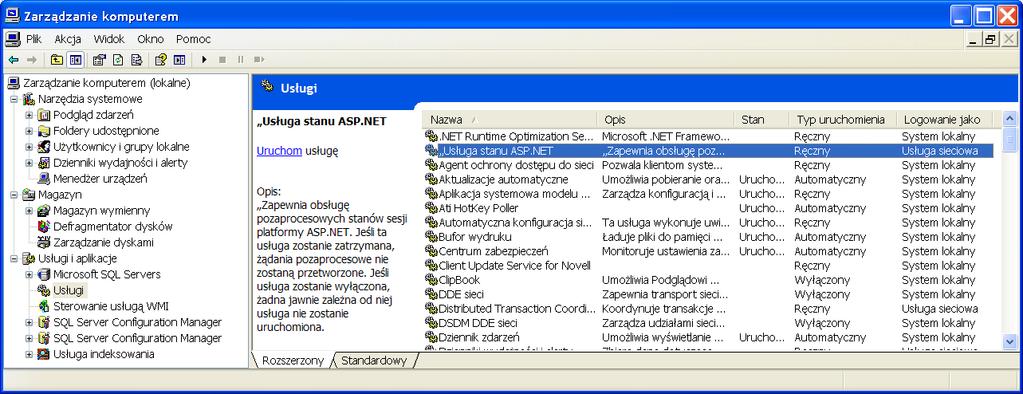Click the Zarządzanie komputerem (lokalne) root node
Image resolution: width=1023 pixels, height=394 pixels.
(106, 83)
